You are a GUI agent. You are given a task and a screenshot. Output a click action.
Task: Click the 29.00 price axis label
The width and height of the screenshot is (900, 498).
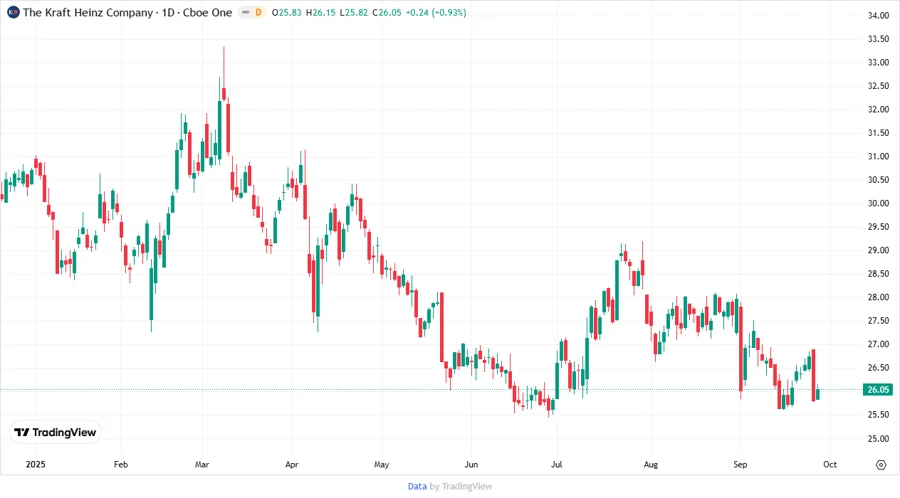tap(878, 251)
